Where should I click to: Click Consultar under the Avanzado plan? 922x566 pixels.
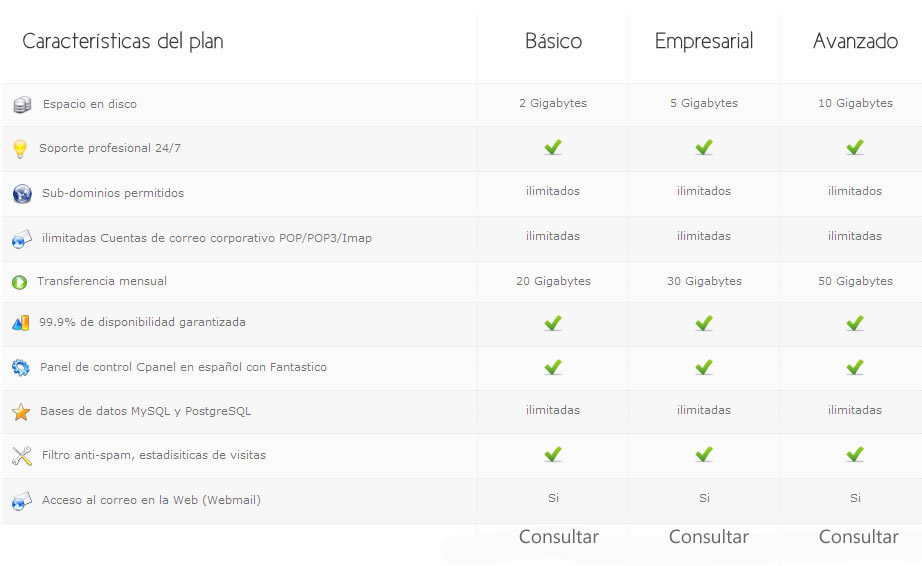coord(858,537)
